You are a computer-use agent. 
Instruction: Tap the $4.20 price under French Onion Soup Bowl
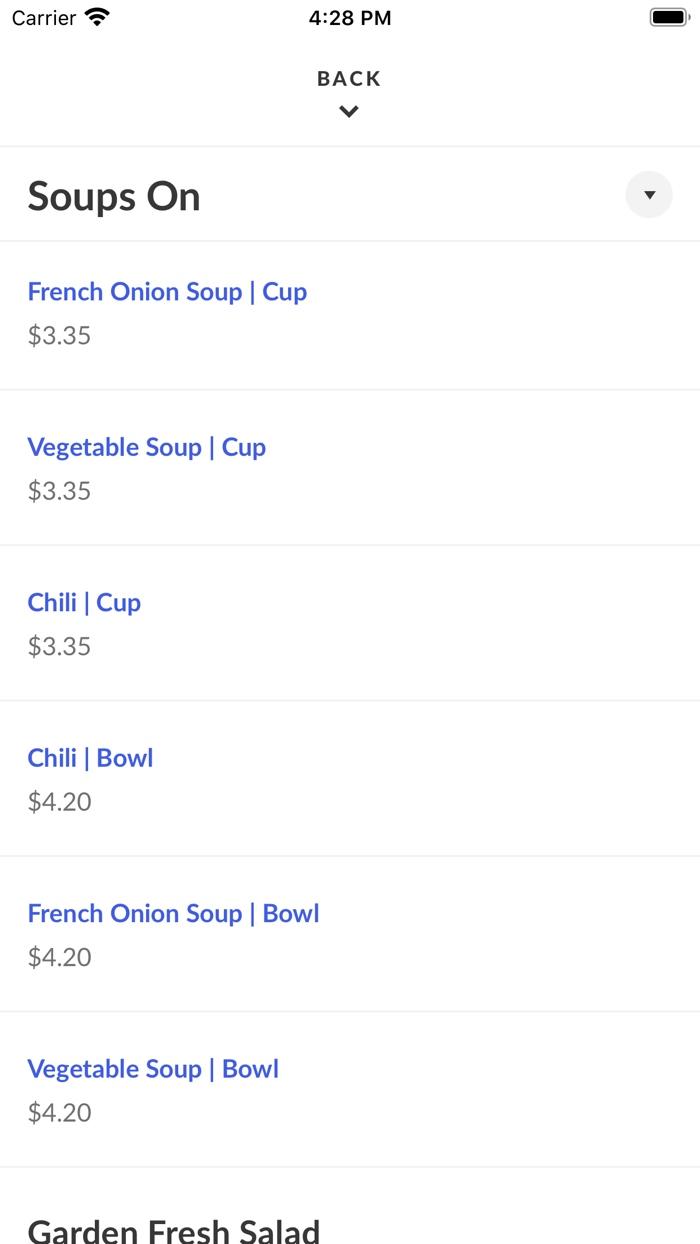pyautogui.click(x=59, y=958)
